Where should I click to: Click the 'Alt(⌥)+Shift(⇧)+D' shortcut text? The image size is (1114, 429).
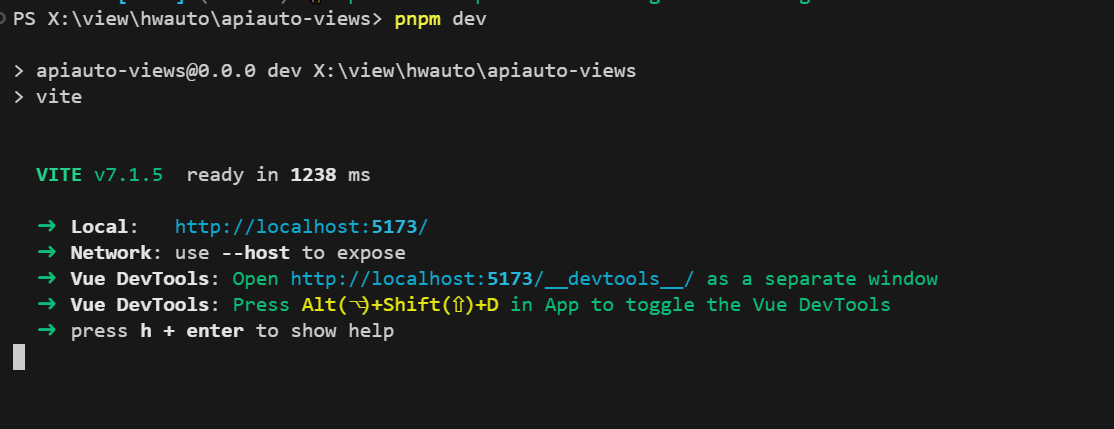click(401, 305)
